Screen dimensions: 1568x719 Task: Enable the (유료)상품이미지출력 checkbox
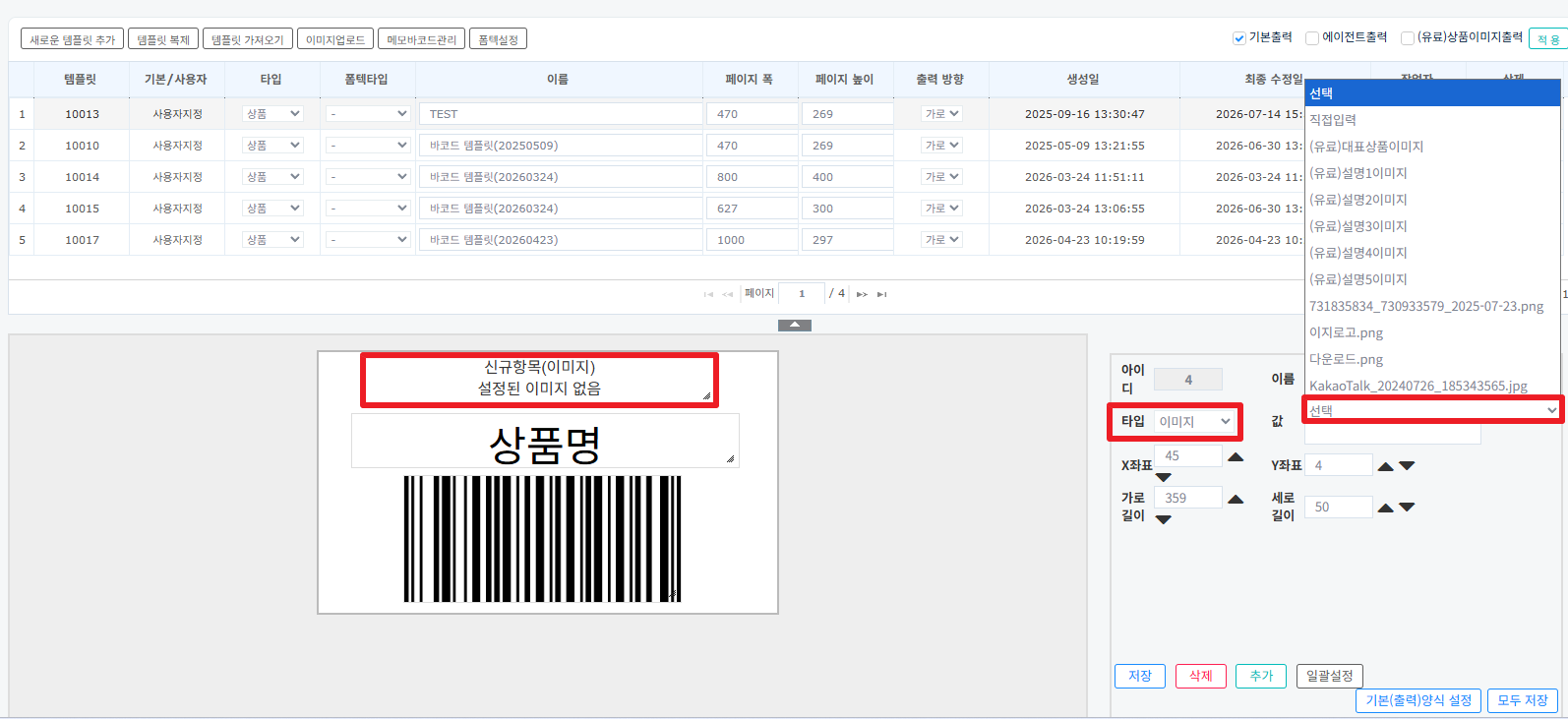1408,38
